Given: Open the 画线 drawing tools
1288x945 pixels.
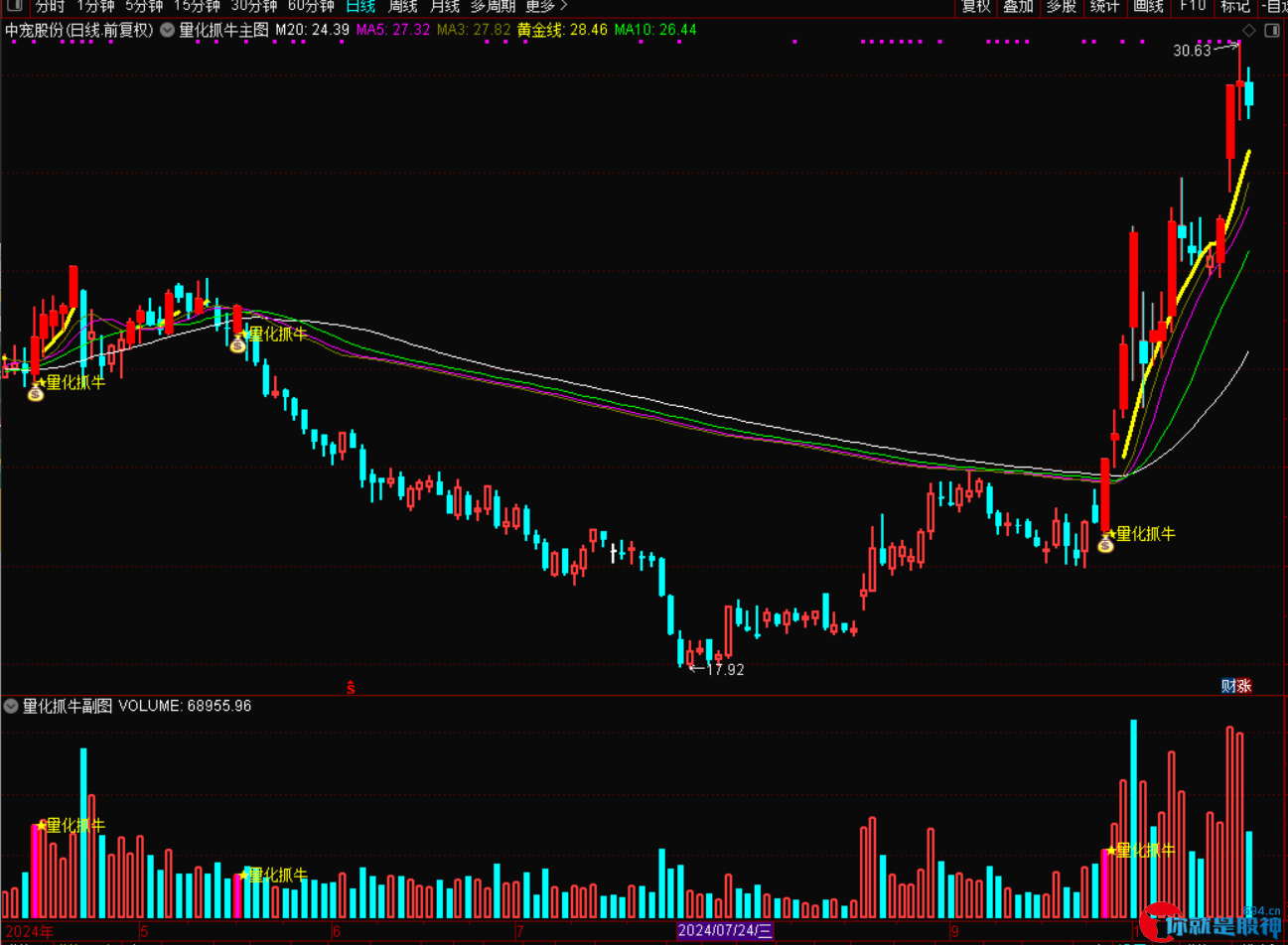Looking at the screenshot, I should click(x=1148, y=6).
